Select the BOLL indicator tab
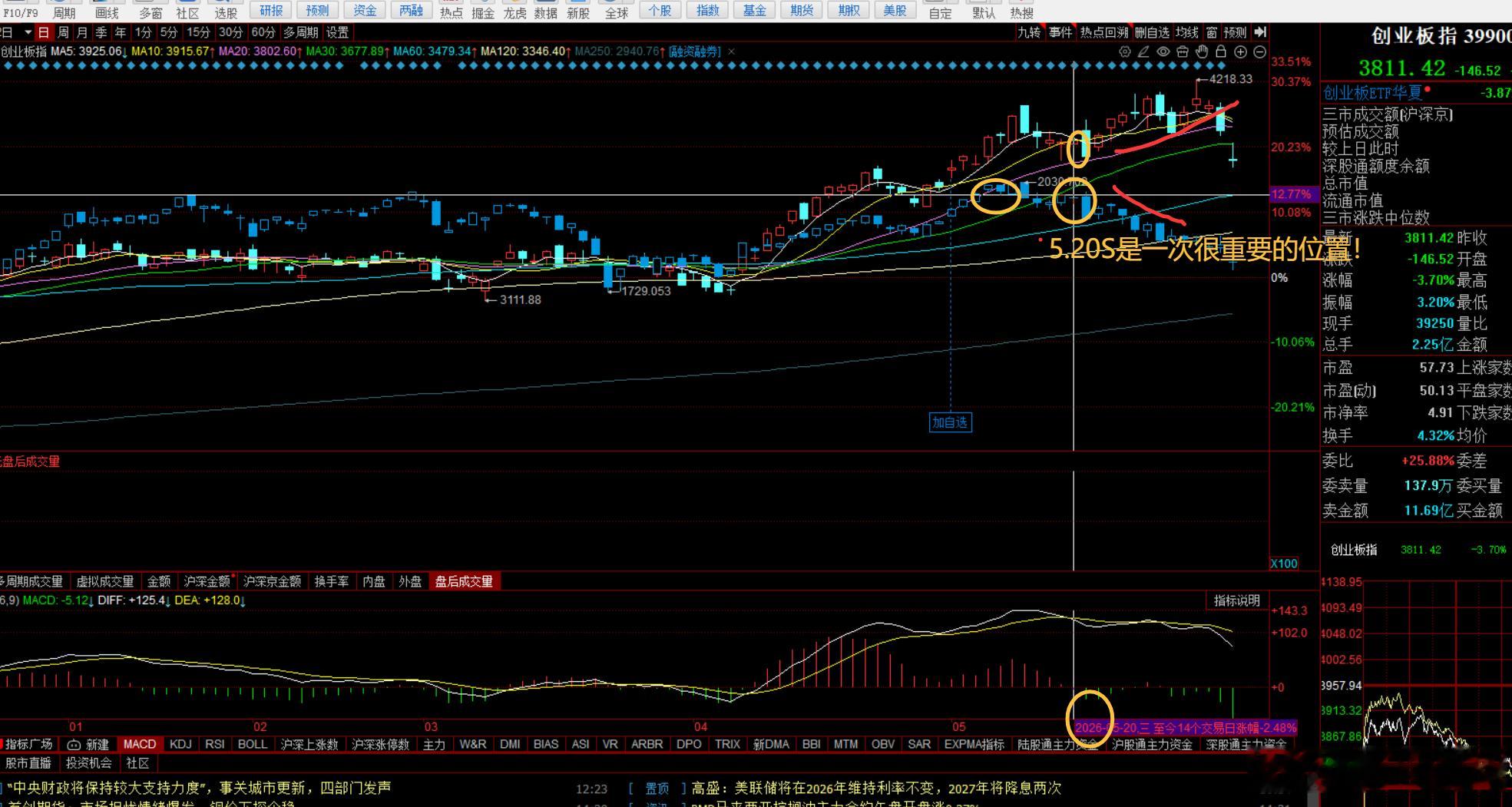Viewport: 1512px width, 807px height. 253,744
